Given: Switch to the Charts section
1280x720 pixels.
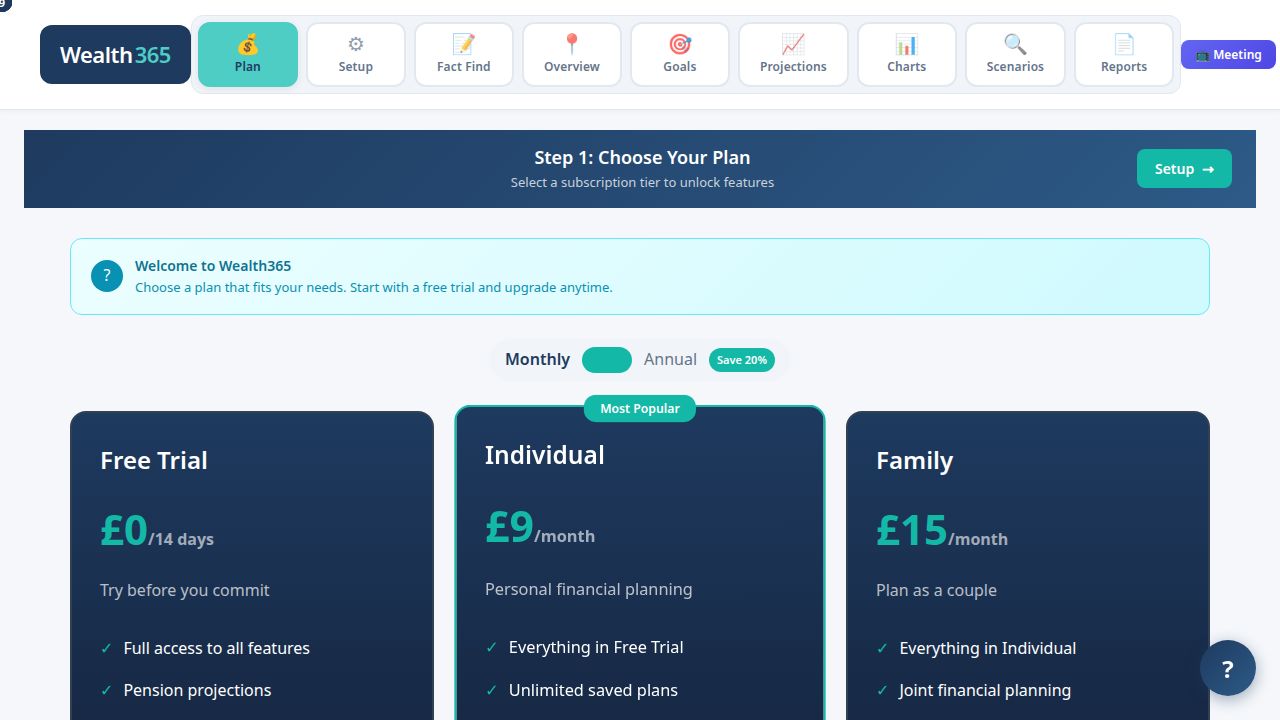Looking at the screenshot, I should [x=906, y=54].
